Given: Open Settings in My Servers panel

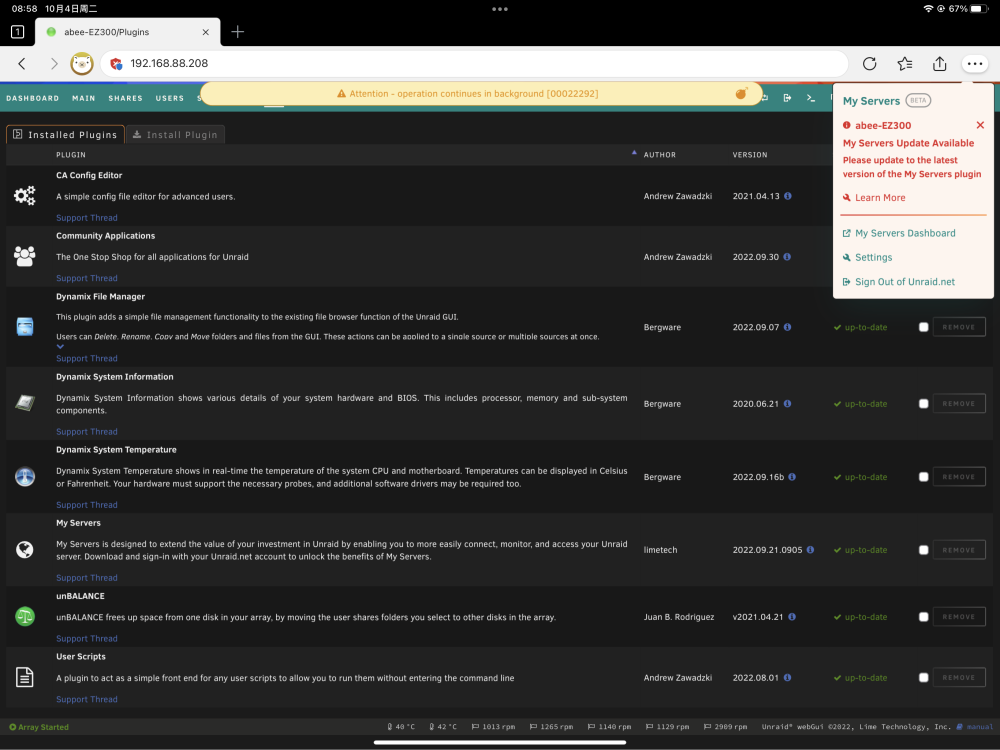Looking at the screenshot, I should pyautogui.click(x=867, y=257).
